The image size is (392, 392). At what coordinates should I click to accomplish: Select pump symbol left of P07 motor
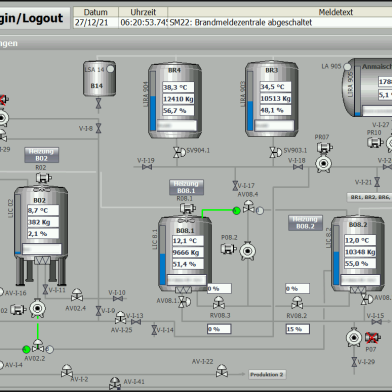click(x=354, y=338)
